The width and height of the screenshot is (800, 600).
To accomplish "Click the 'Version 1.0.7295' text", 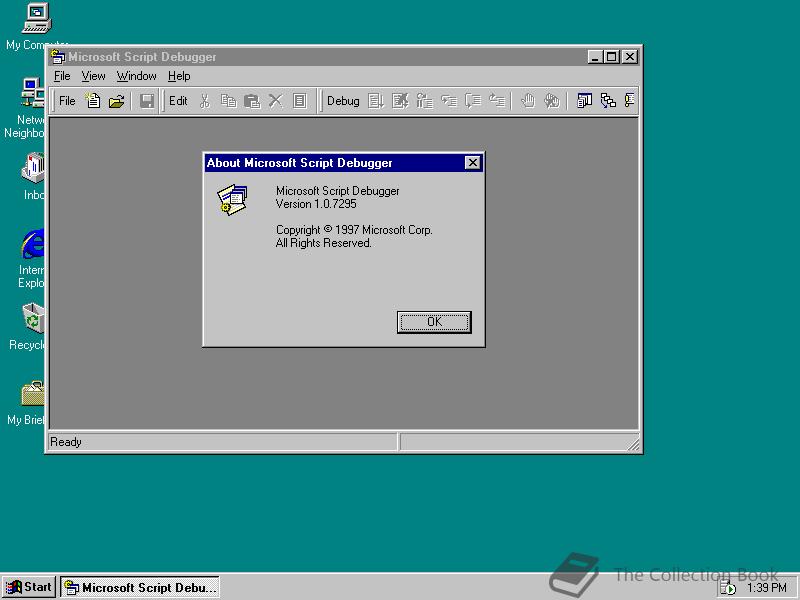I will 316,204.
